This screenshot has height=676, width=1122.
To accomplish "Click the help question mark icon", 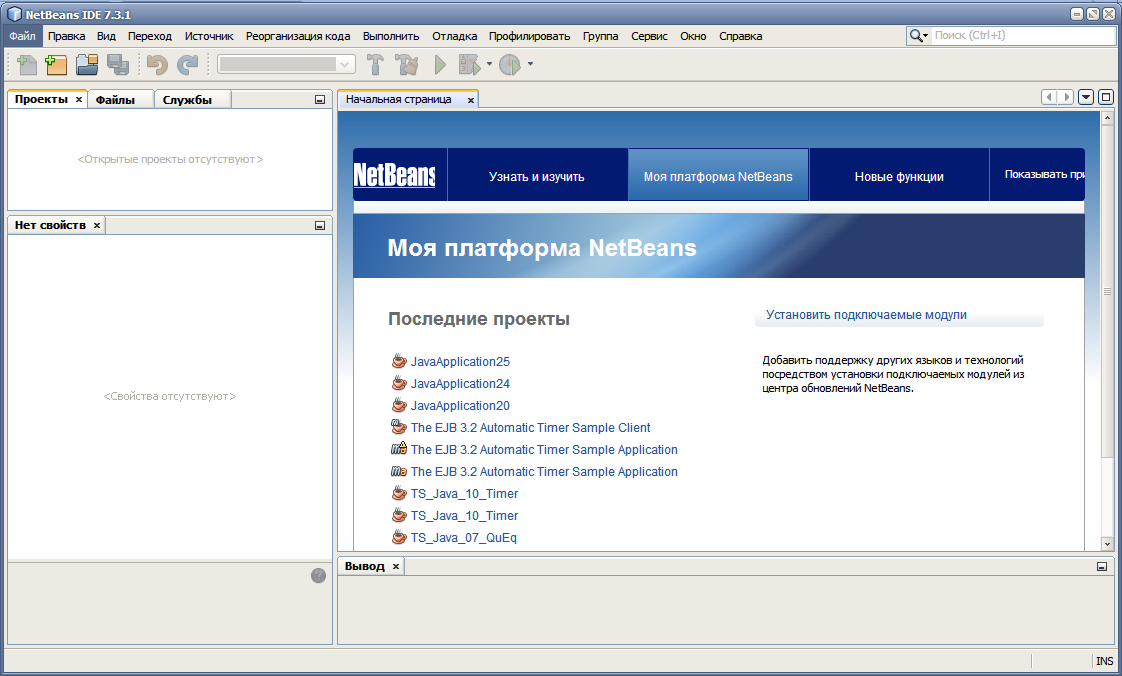I will 318,575.
